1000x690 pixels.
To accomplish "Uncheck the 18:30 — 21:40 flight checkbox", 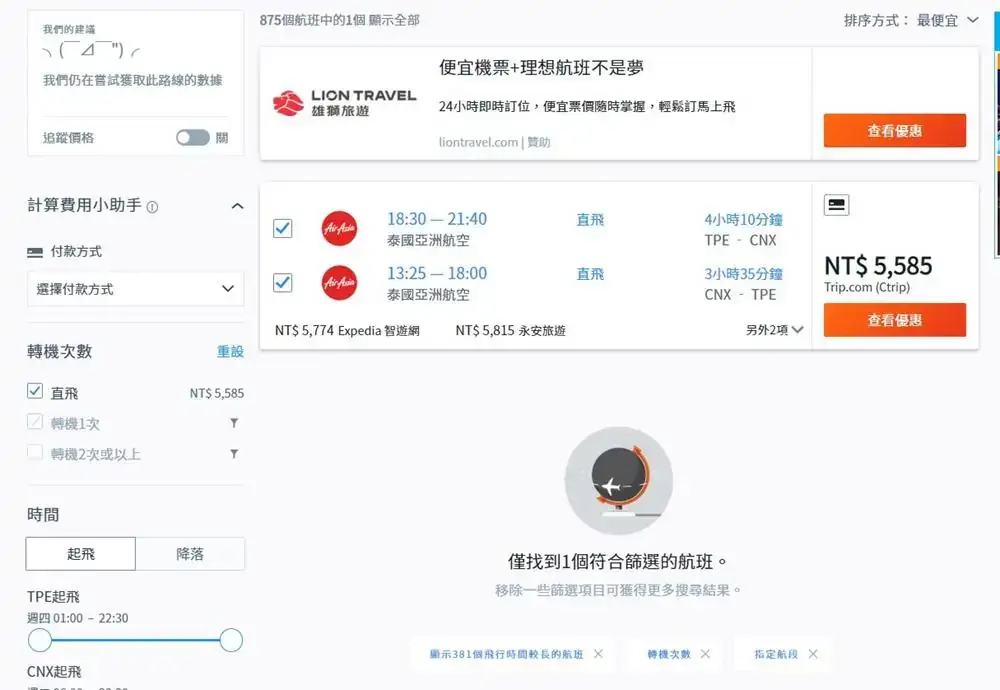I will coord(283,228).
